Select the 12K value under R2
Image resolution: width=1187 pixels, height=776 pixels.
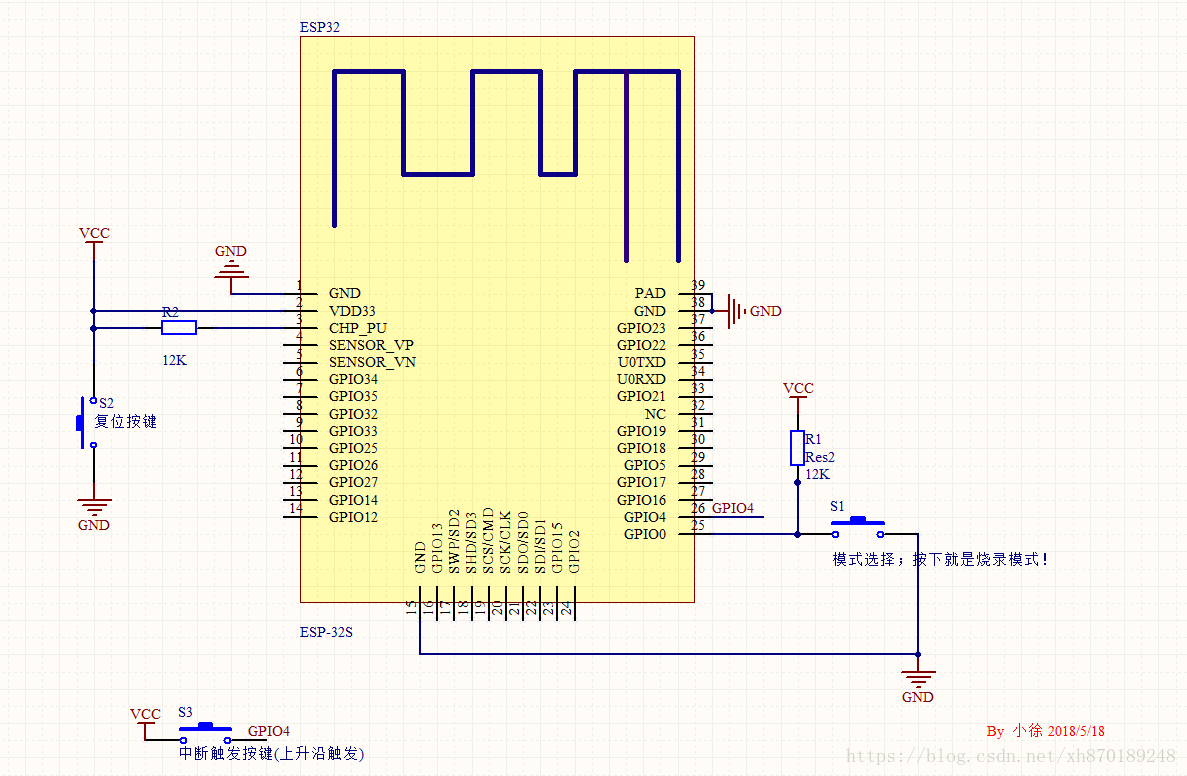coord(174,360)
